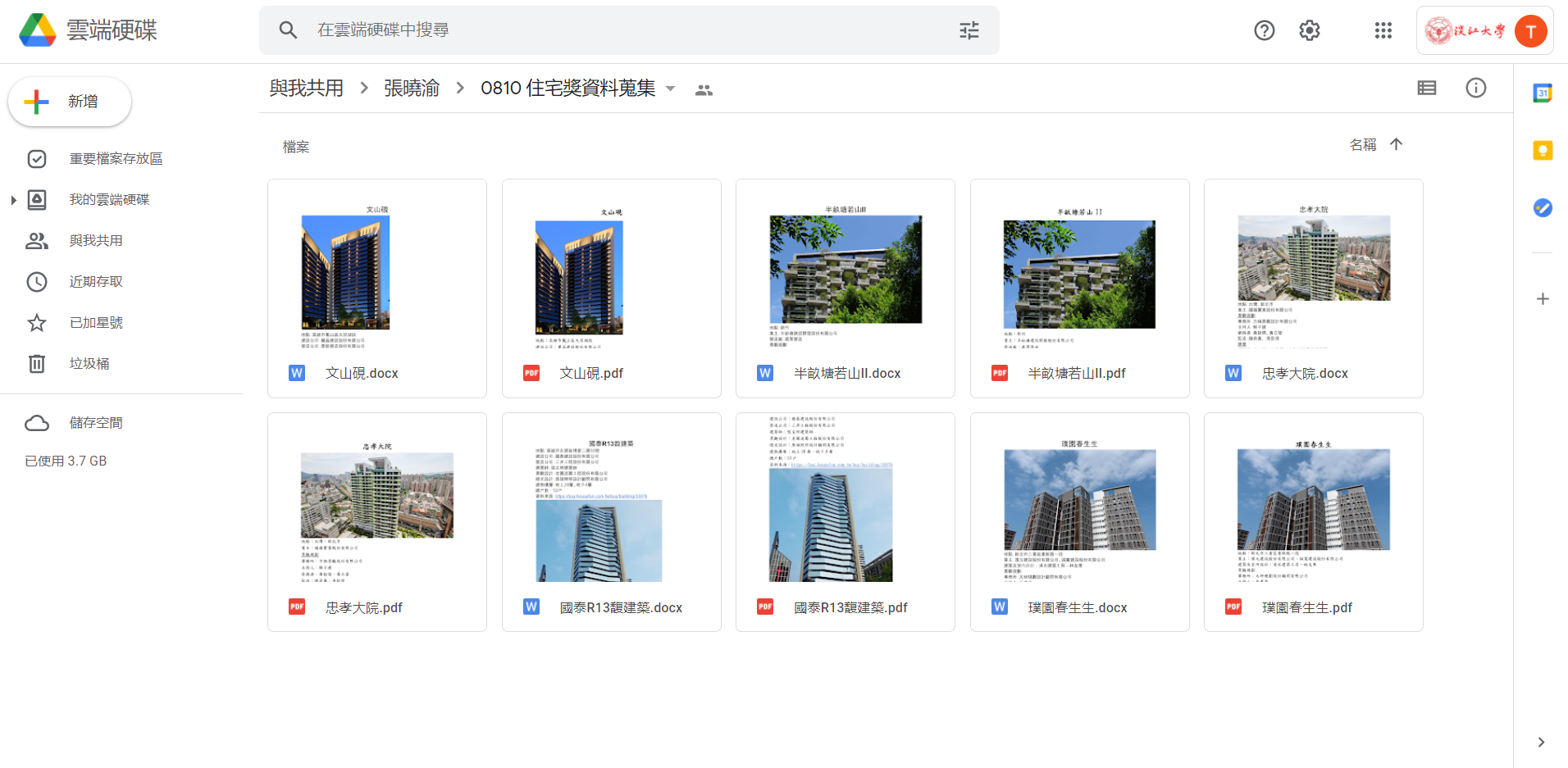Hide the side panel with chevron
1568x768 pixels.
(1541, 742)
